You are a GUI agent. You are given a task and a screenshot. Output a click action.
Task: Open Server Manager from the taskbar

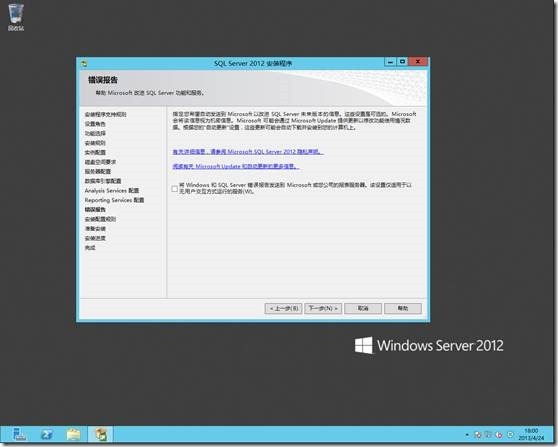click(x=19, y=435)
